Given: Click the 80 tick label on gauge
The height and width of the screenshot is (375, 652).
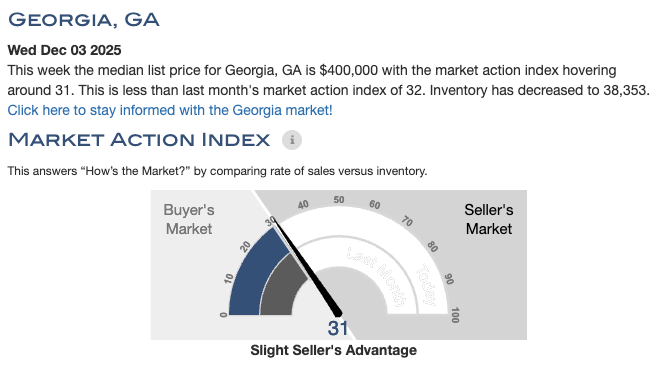Looking at the screenshot, I should [x=432, y=247].
